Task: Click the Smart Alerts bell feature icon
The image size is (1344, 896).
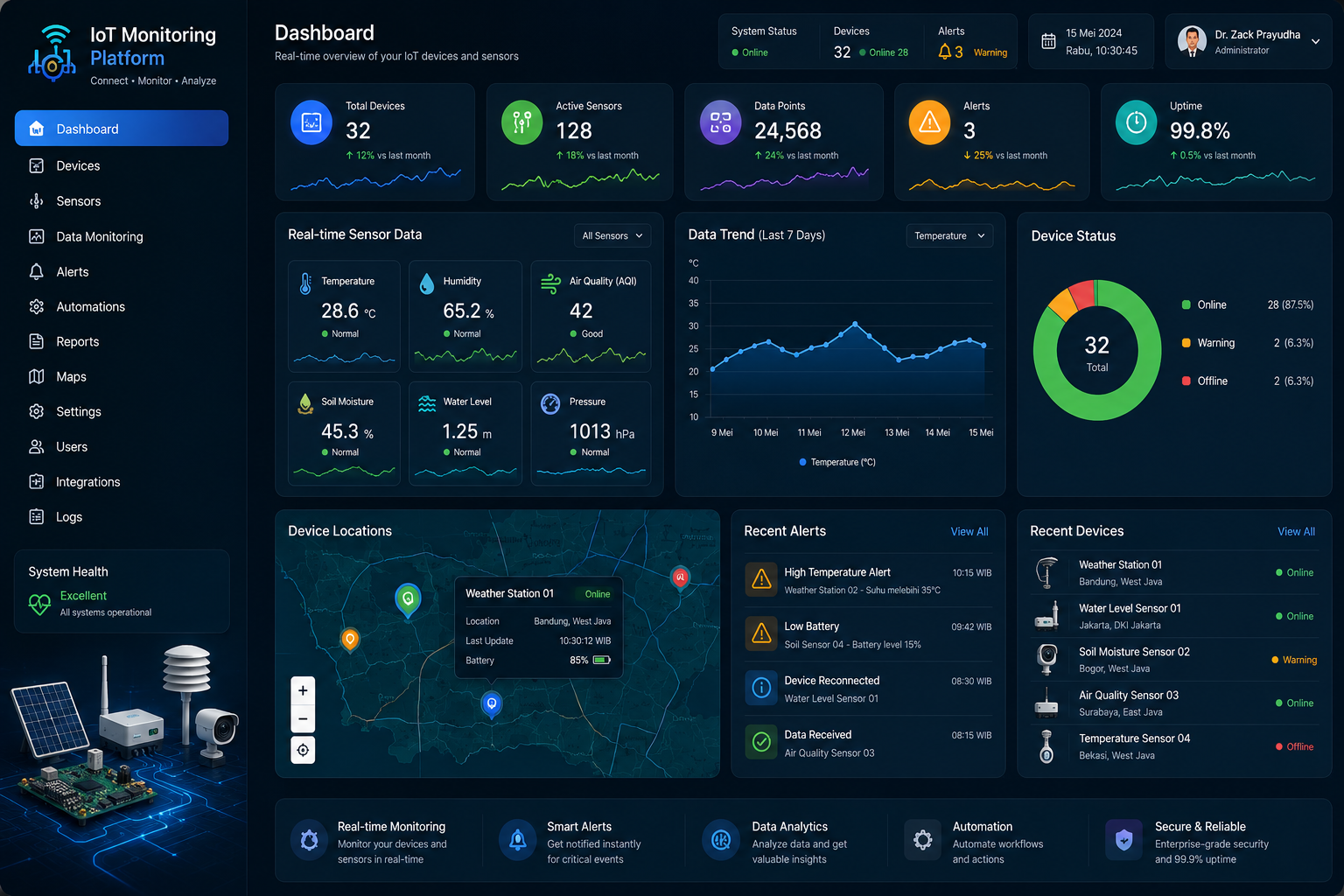Action: tap(518, 841)
